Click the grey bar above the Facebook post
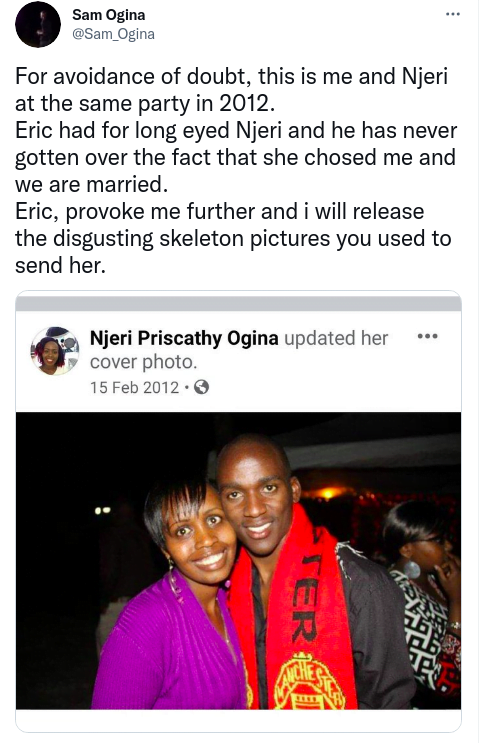 [238, 303]
